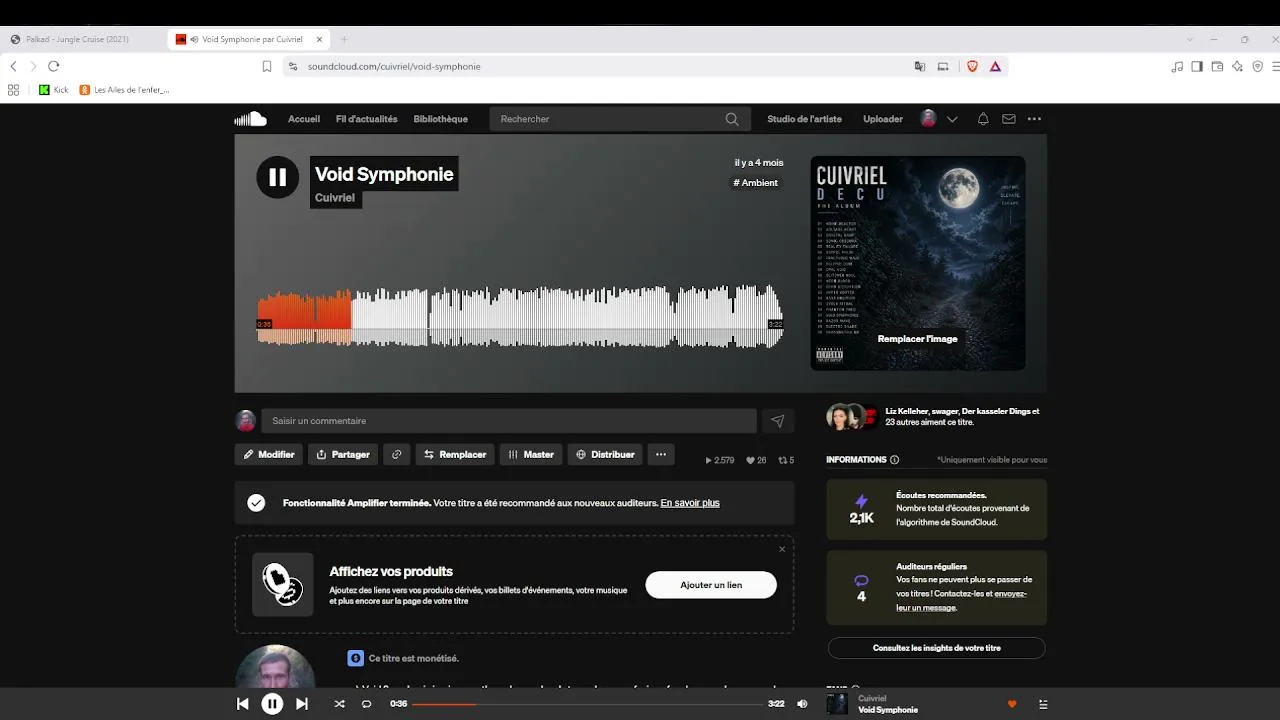Close the Void Symphonie browser tab
Image resolution: width=1280 pixels, height=720 pixels.
click(319, 39)
